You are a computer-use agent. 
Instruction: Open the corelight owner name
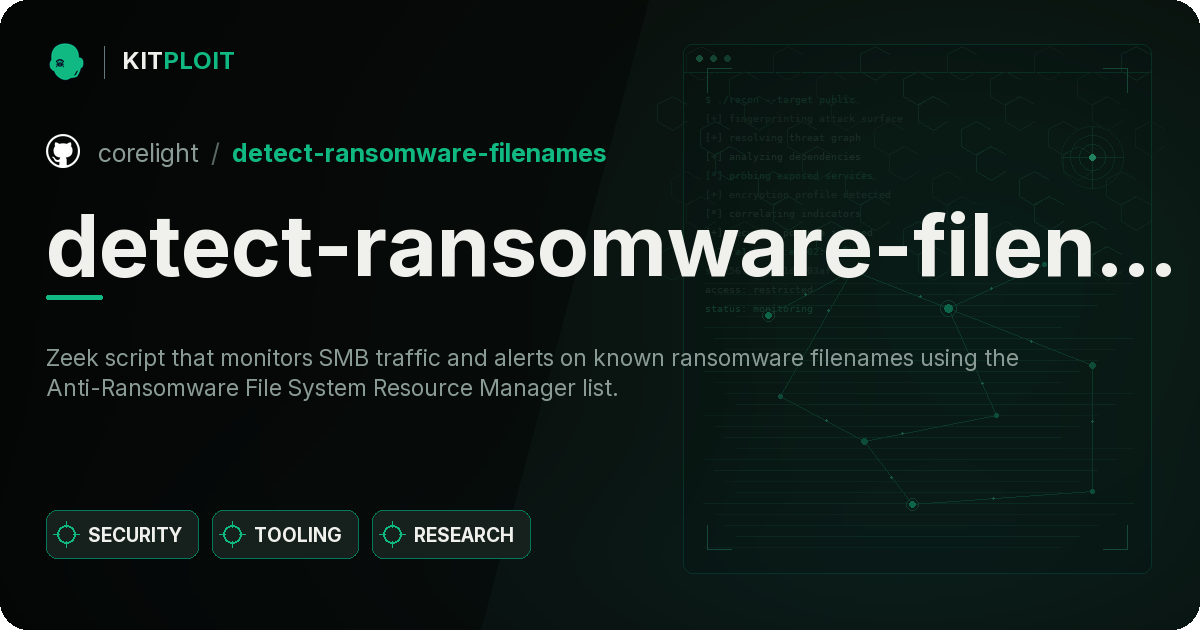[148, 153]
